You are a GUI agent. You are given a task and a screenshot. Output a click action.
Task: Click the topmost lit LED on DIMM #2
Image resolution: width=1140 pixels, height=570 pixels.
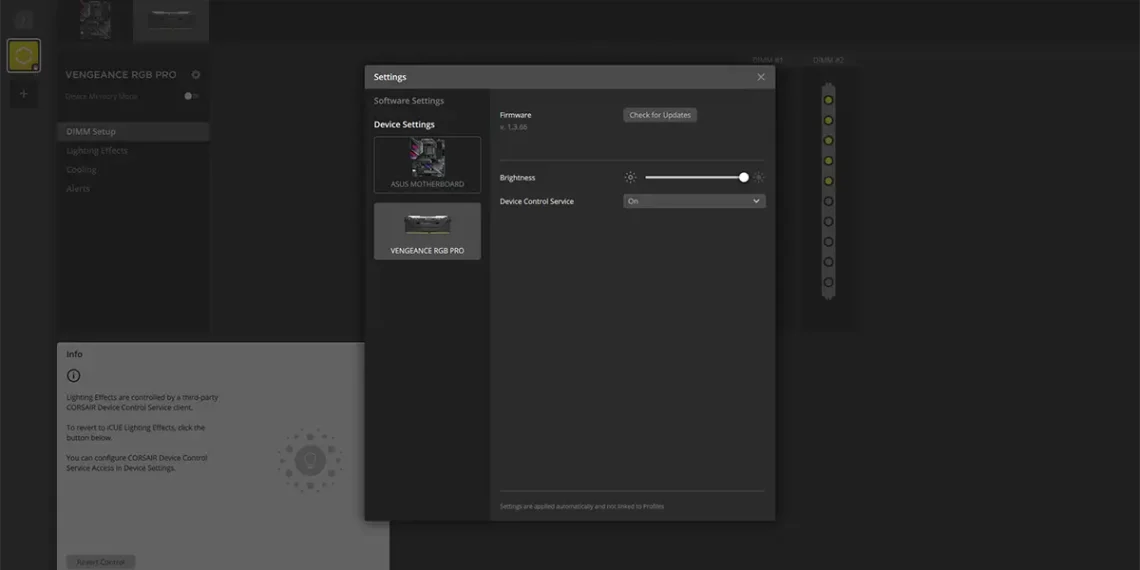click(828, 100)
